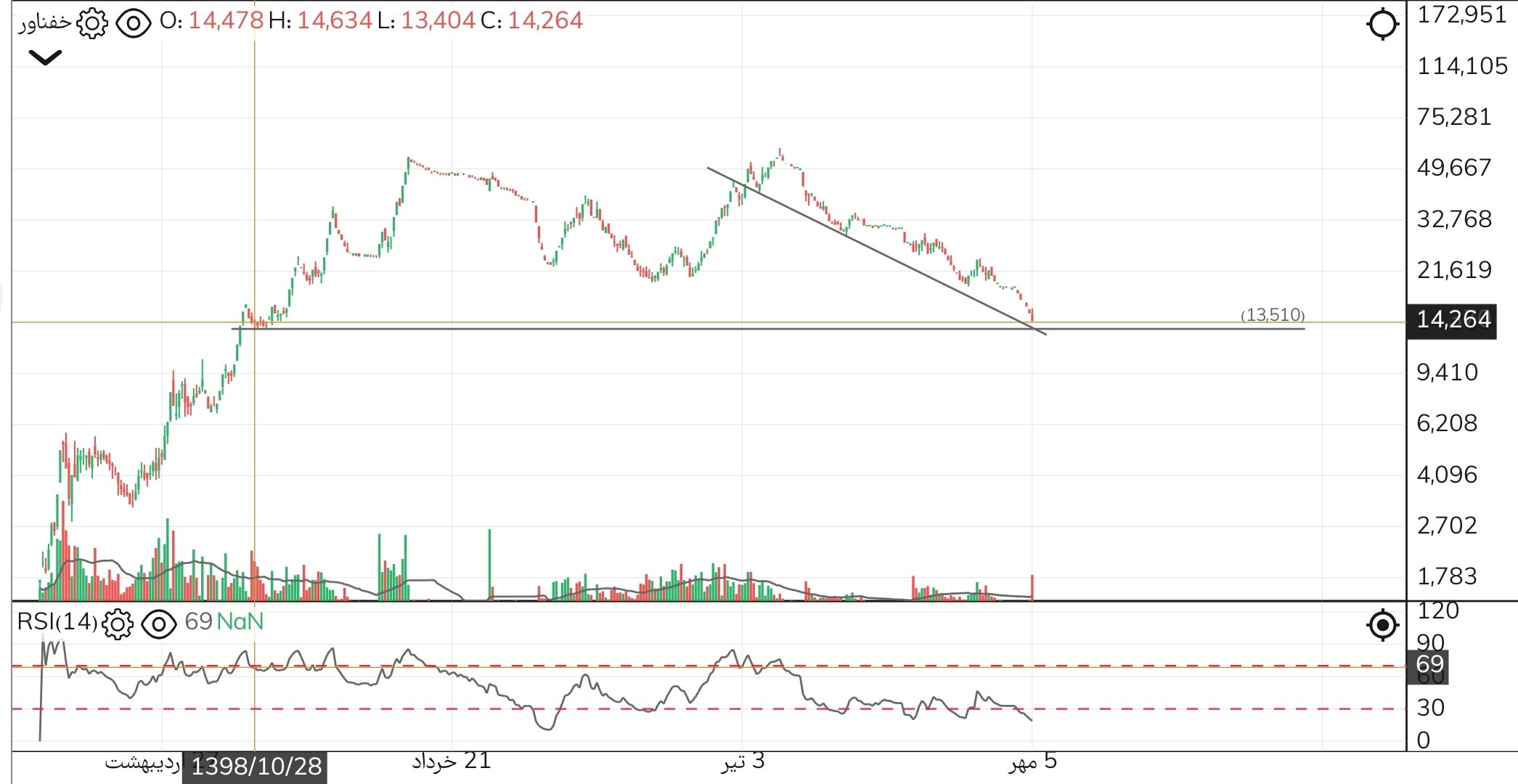Click price pane crosshair target icon
1518x784 pixels.
click(1382, 24)
